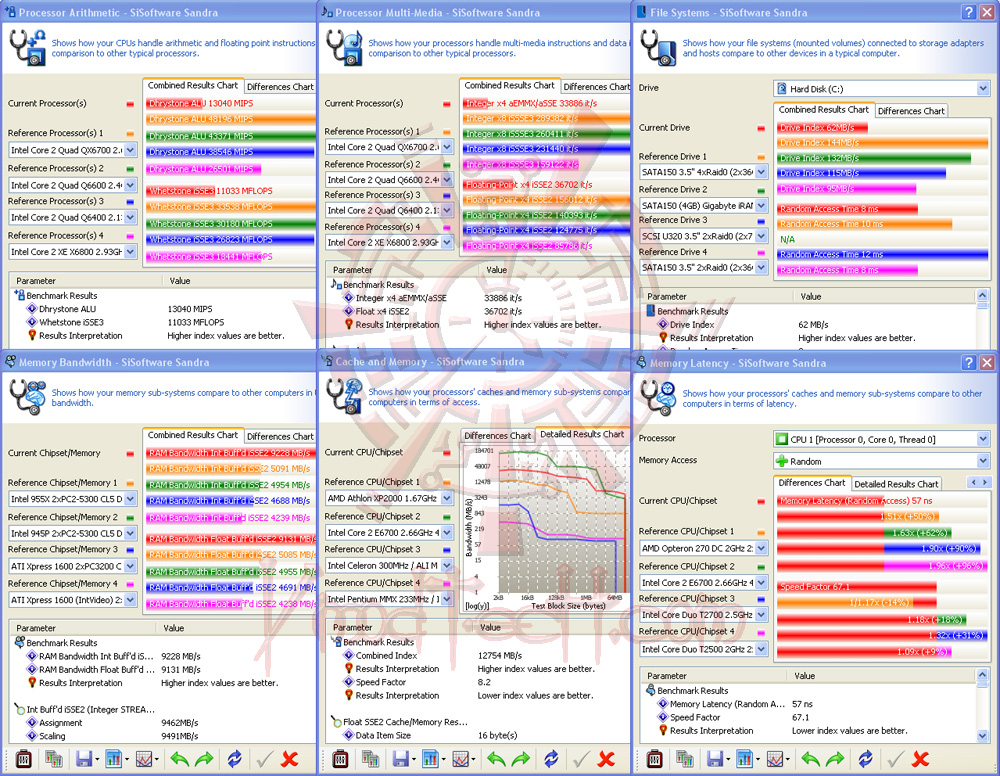Image resolution: width=1000 pixels, height=776 pixels.
Task: Open the CPU 1 Processor selector in Memory Latency
Action: [x=983, y=439]
